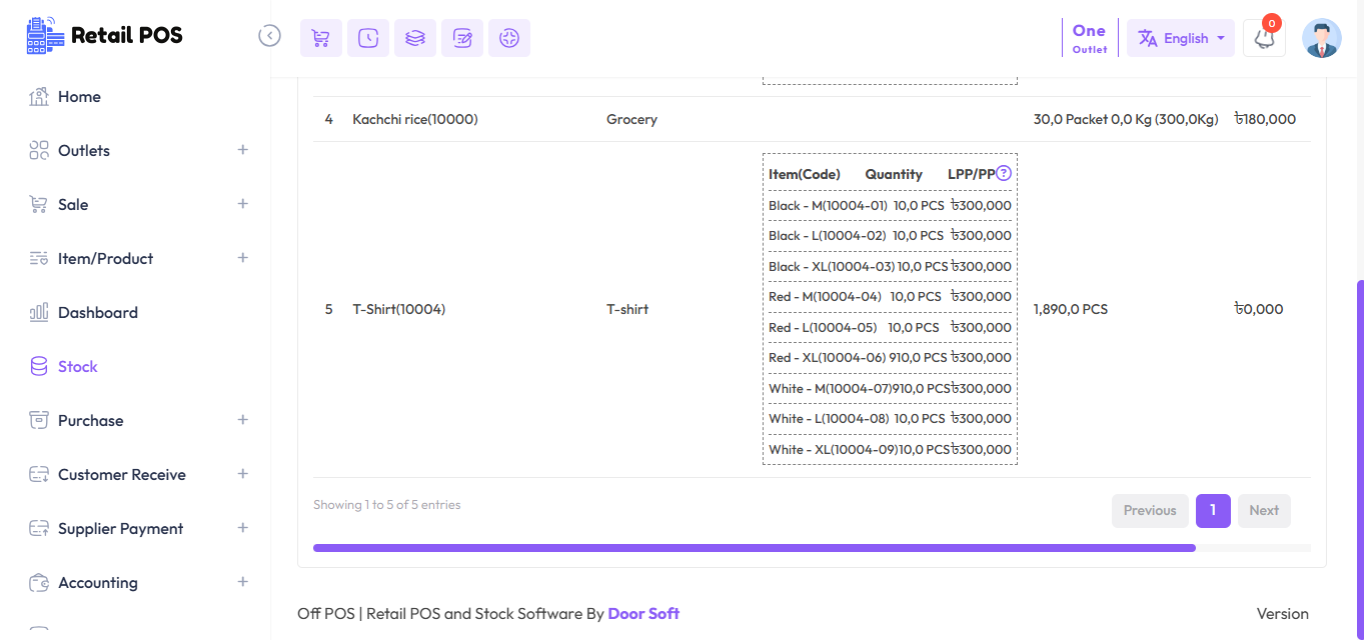
Task: Click the fullscreen target icon in top toolbar
Action: click(509, 38)
